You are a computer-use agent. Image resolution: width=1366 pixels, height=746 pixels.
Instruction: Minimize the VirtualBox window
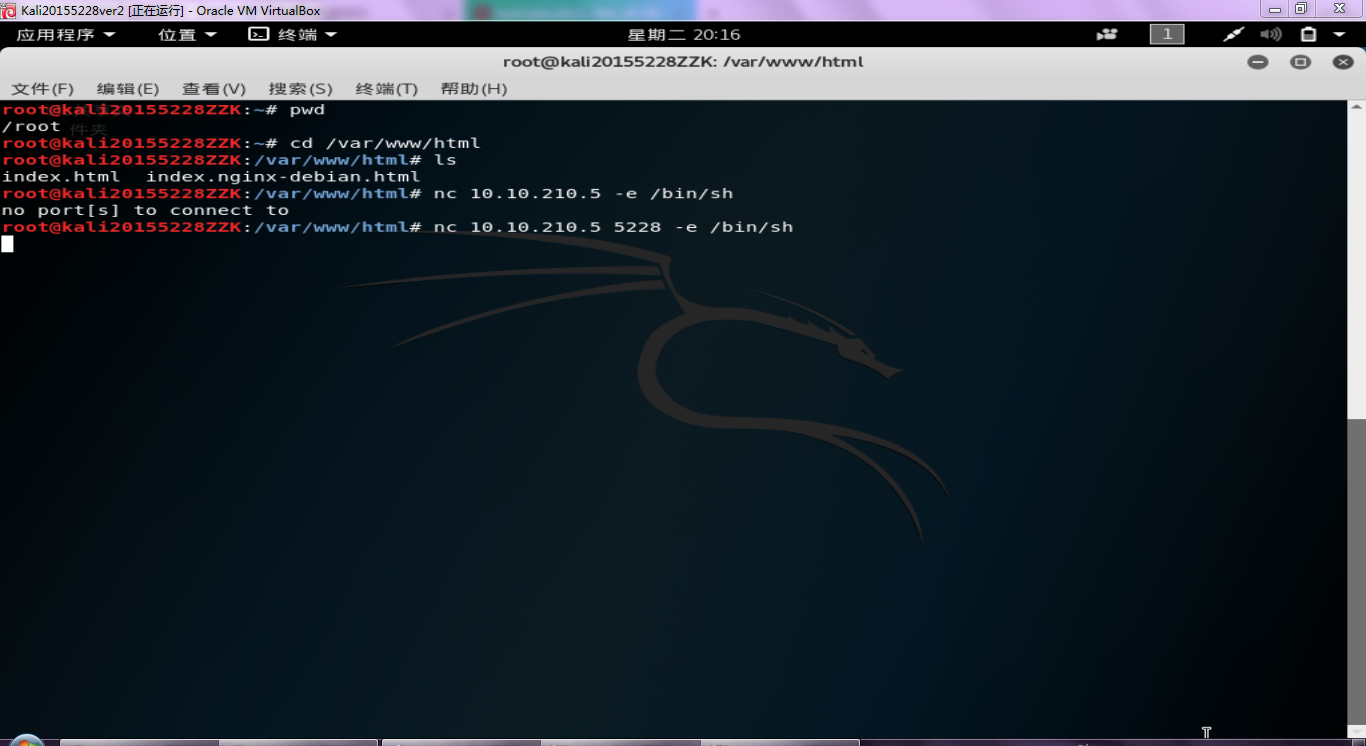coord(1275,8)
